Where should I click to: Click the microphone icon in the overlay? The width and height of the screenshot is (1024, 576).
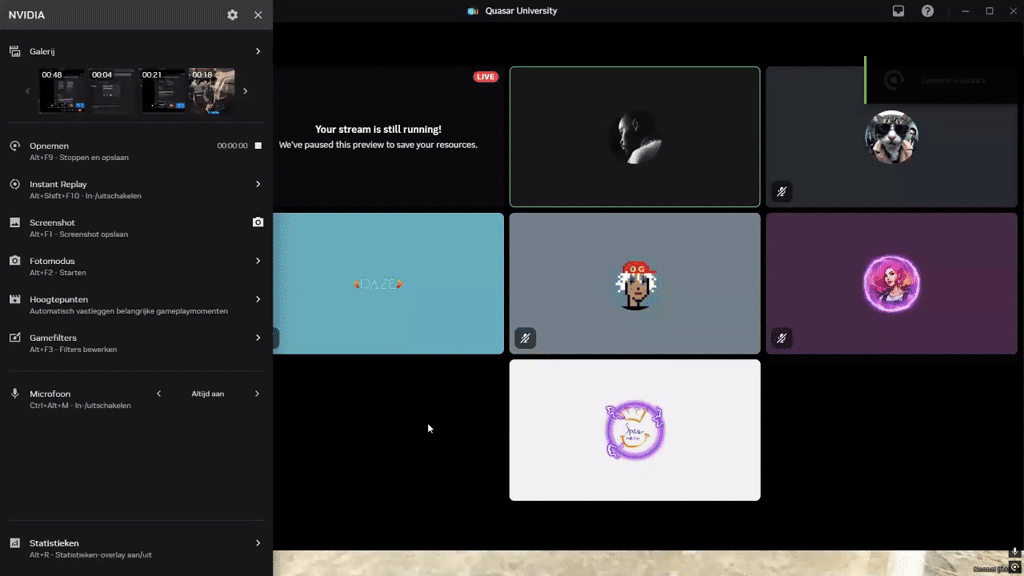15,394
